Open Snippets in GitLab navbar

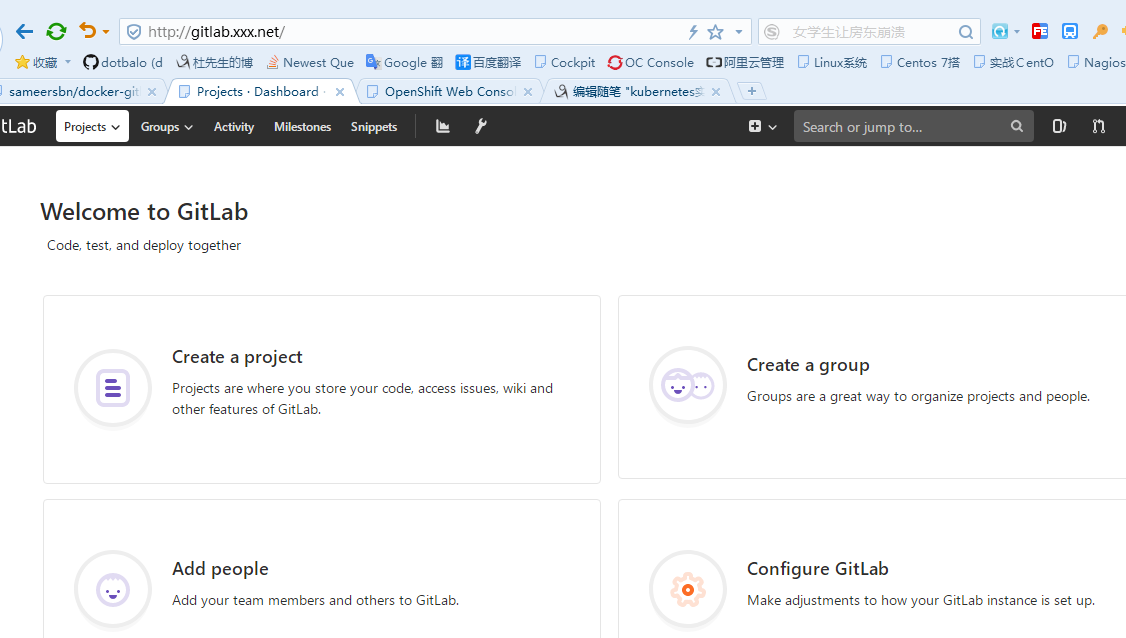[x=373, y=126]
